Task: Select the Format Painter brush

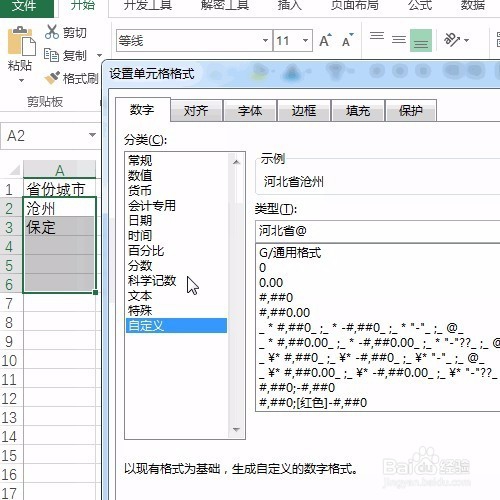Action: [52, 78]
